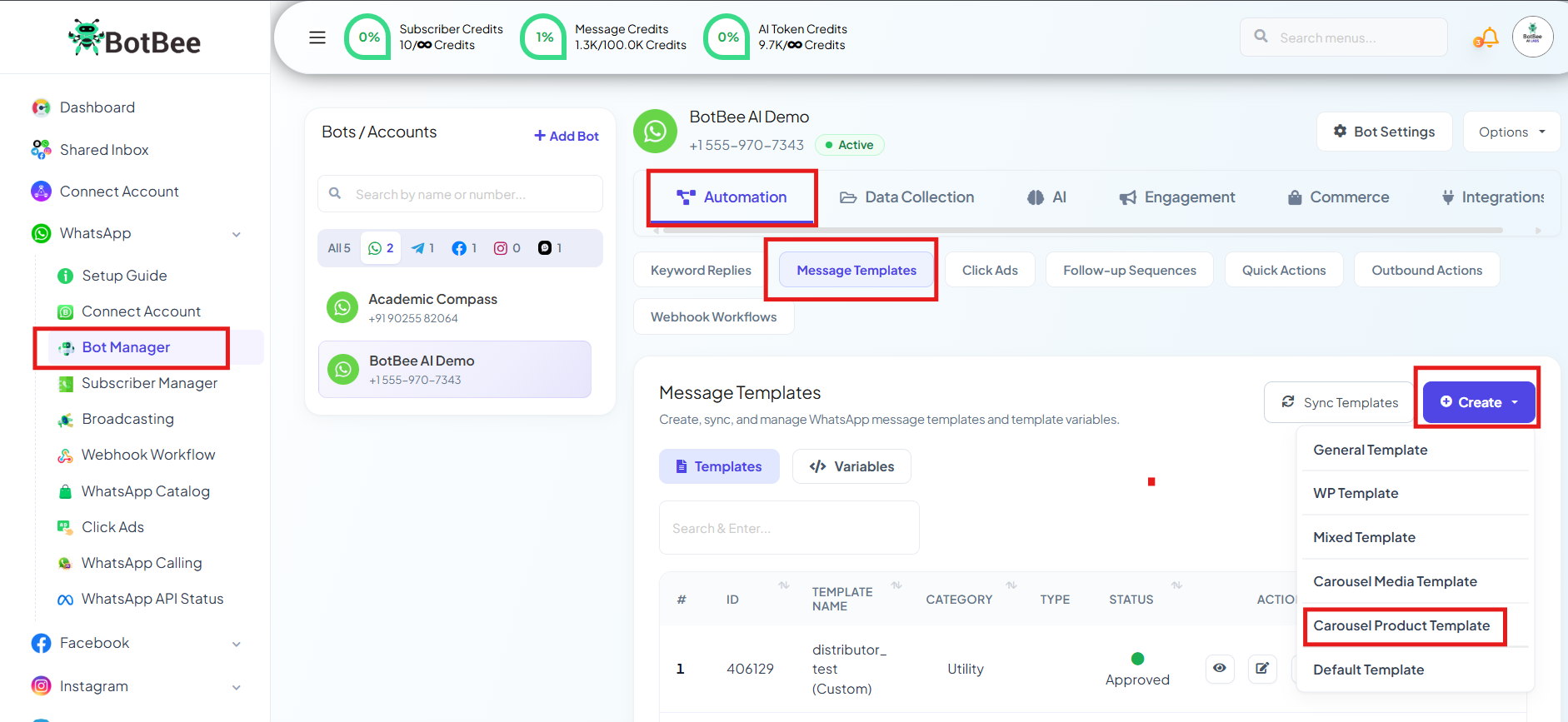
Task: Click the Message Credits 1% ring
Action: click(x=544, y=37)
